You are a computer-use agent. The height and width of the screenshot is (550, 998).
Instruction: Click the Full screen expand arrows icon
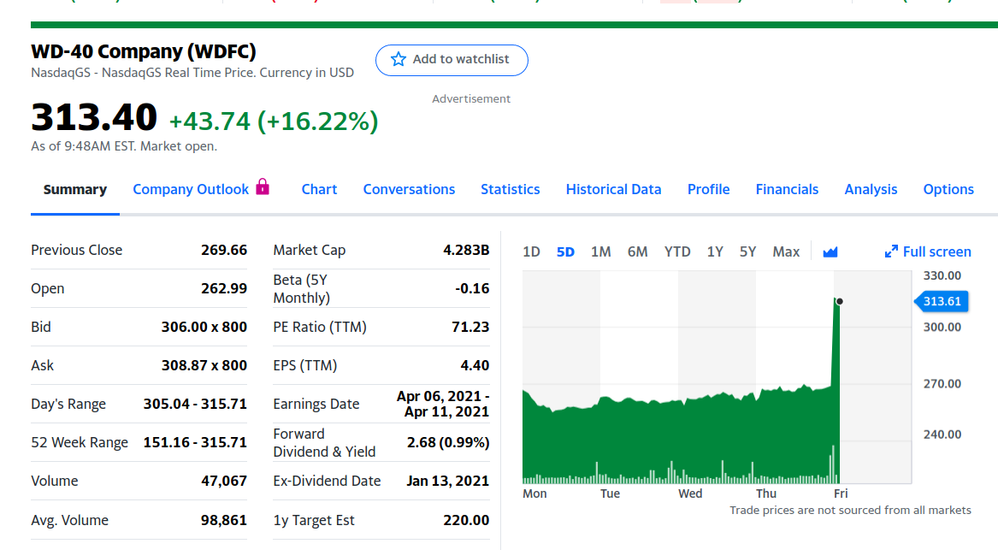[x=891, y=252]
